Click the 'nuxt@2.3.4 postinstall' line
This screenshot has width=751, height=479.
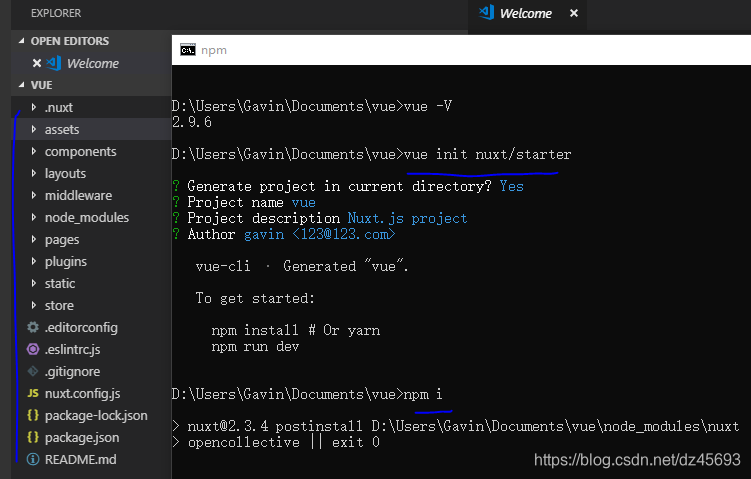[456, 426]
